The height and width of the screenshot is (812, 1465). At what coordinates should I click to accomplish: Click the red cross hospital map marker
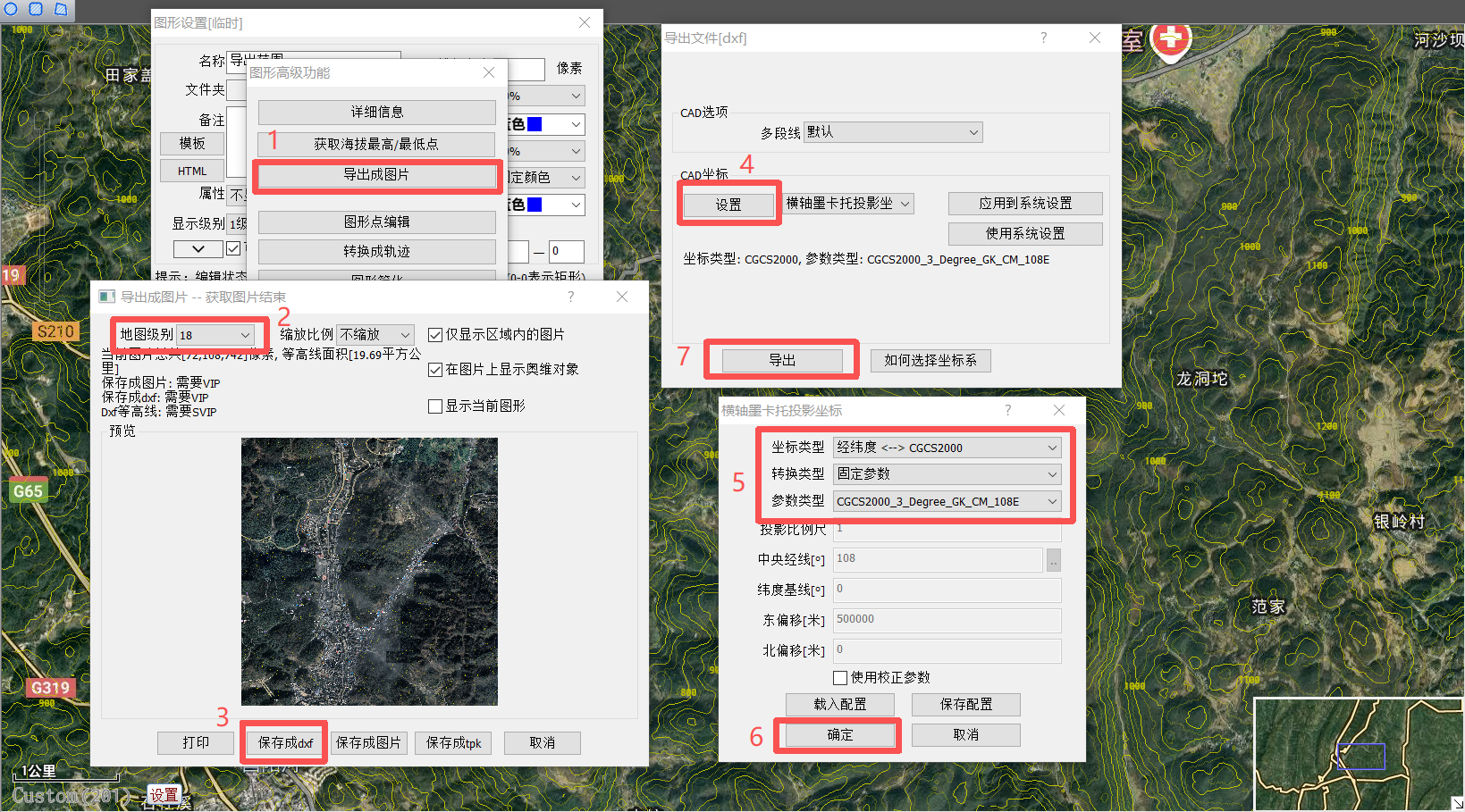point(1170,41)
